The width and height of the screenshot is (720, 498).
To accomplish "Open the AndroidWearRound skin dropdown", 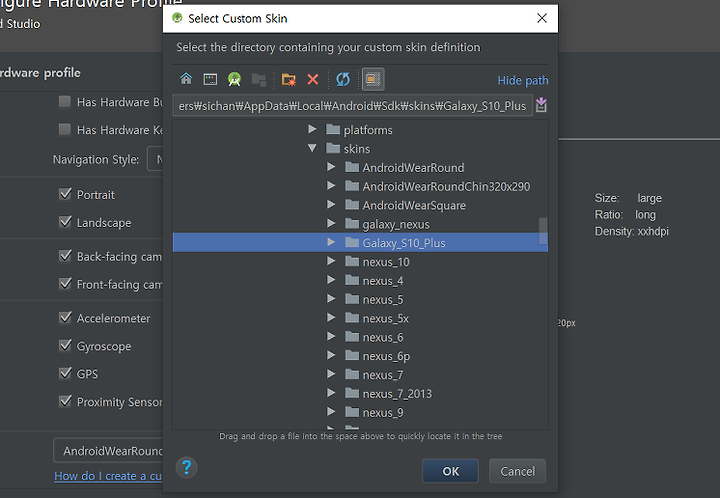I will pyautogui.click(x=108, y=451).
